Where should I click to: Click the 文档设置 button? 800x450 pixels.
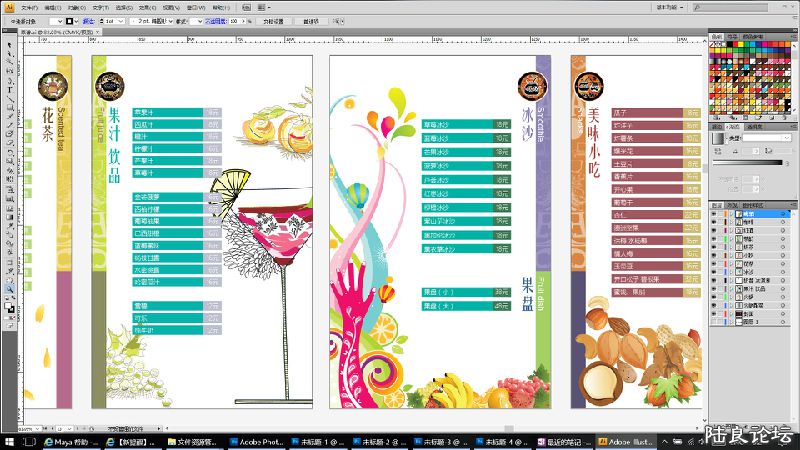point(272,20)
